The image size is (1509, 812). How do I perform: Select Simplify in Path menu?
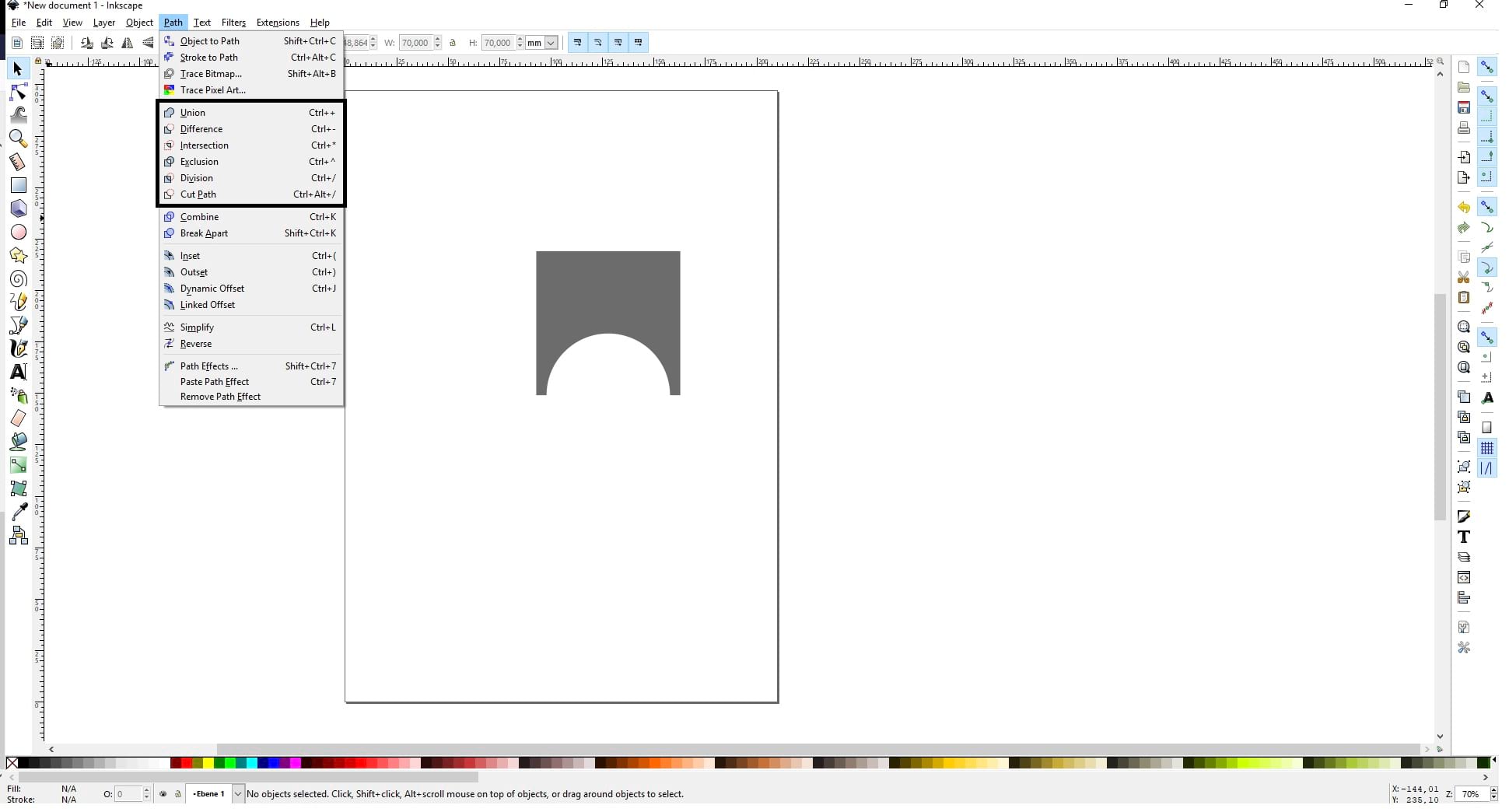coord(250,327)
